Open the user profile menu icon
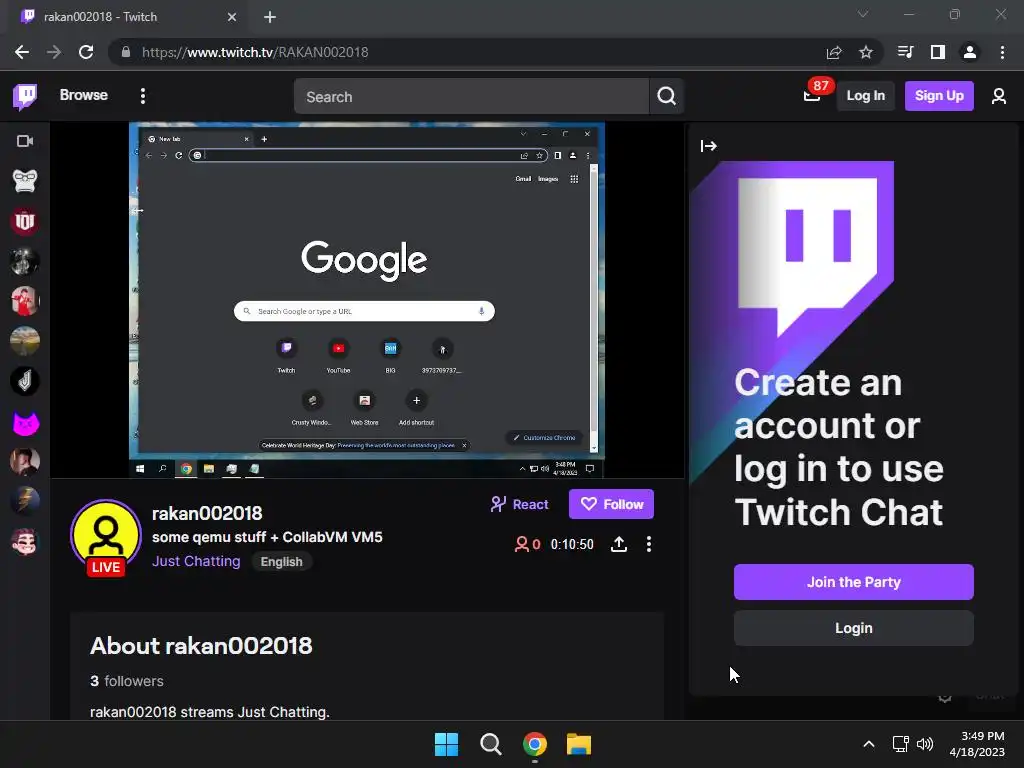1024x768 pixels. point(999,97)
